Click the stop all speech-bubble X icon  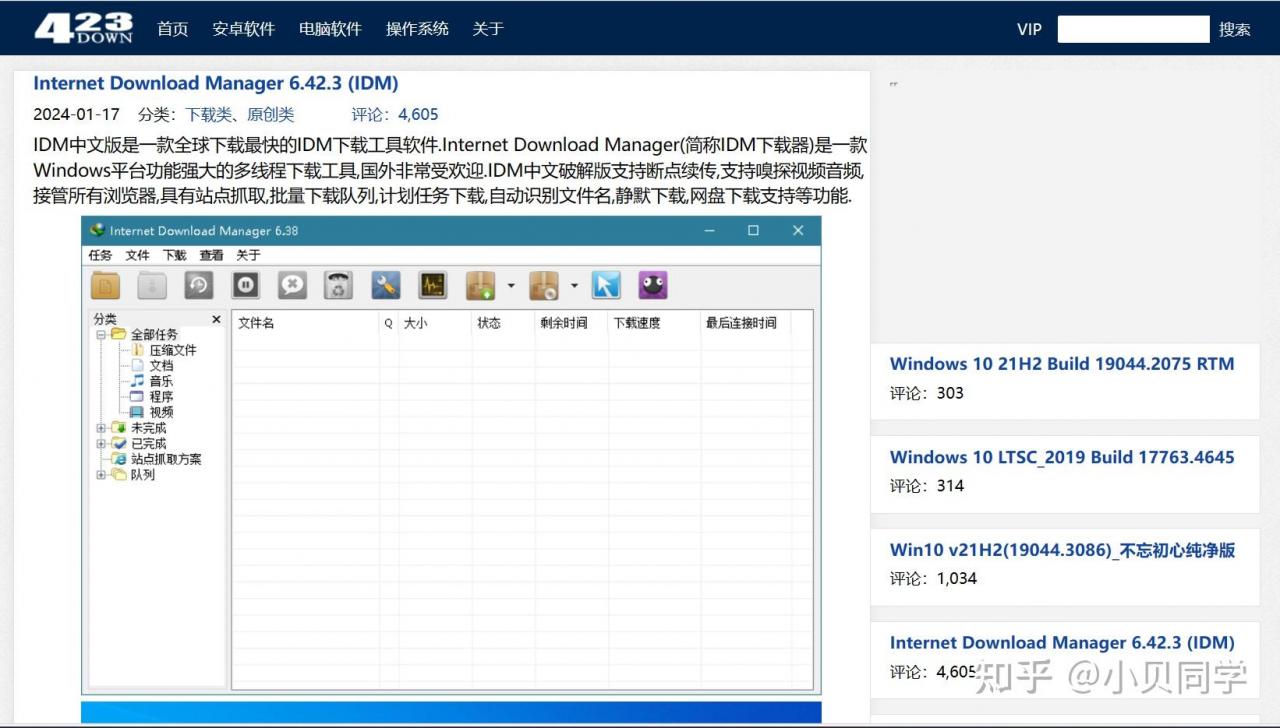point(292,286)
